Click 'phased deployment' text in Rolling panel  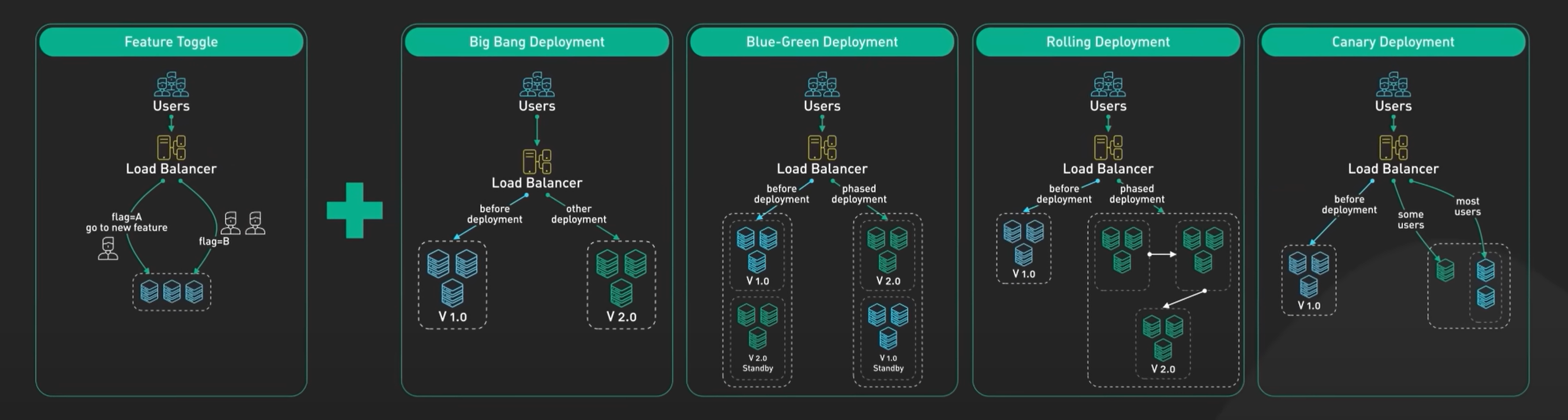[1137, 194]
